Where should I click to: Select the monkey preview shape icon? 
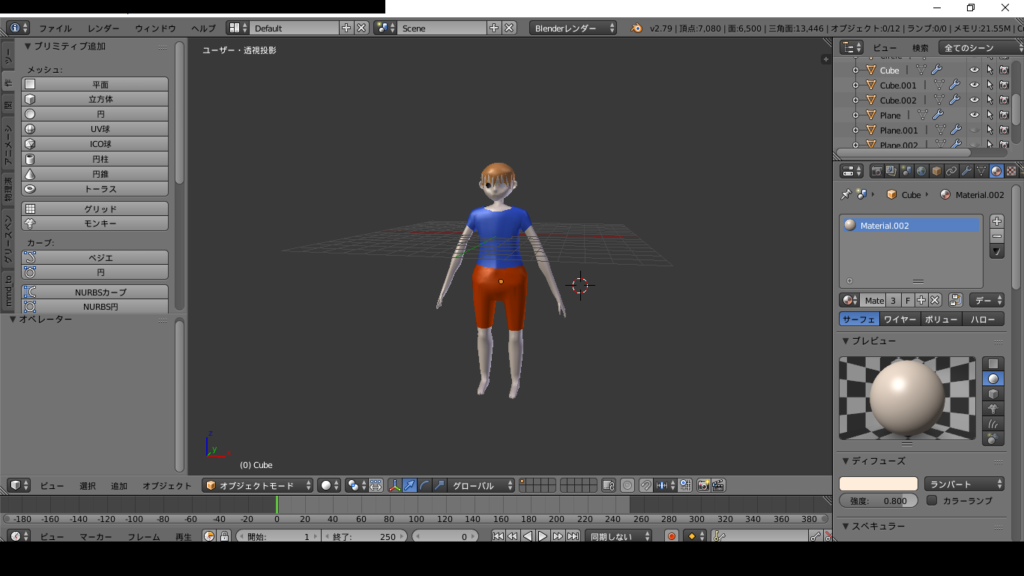click(x=993, y=409)
